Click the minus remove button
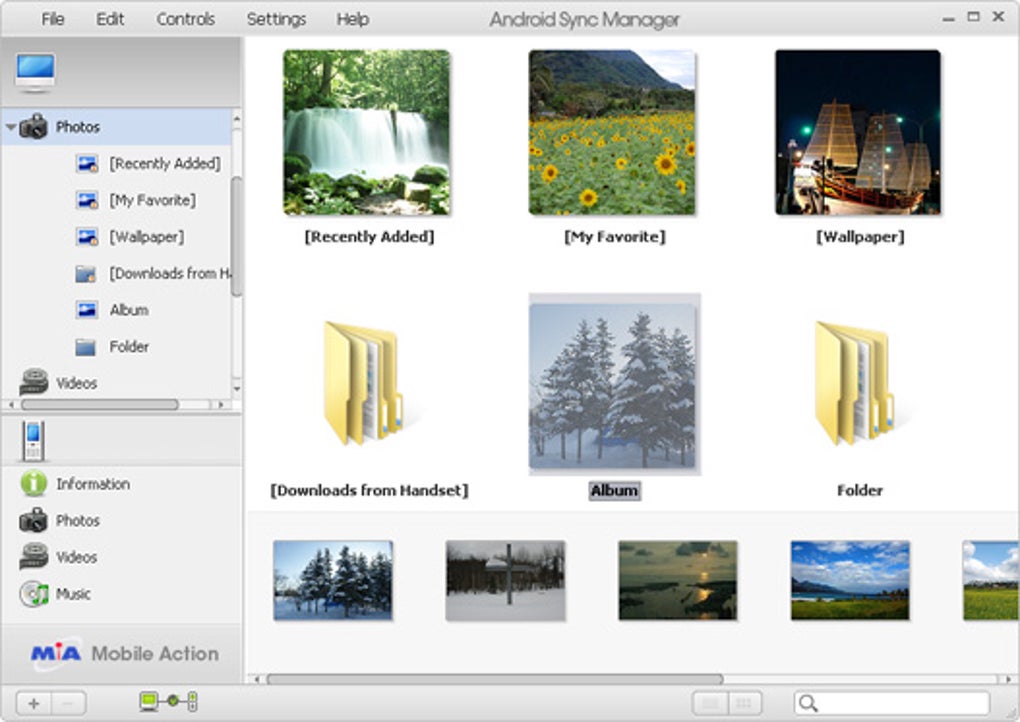The width and height of the screenshot is (1020, 722). tap(68, 703)
